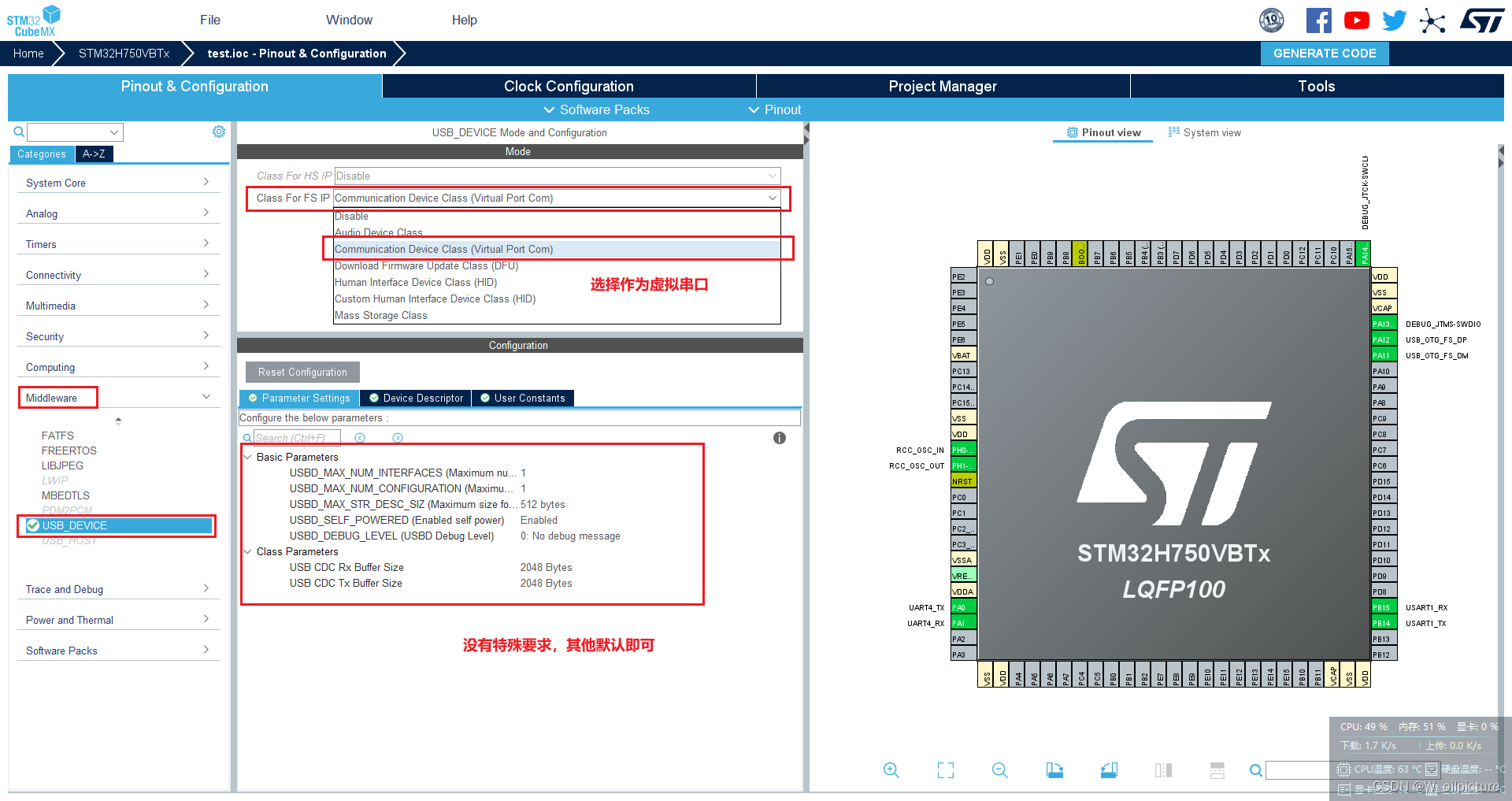
Task: Click the ST logo in the top bar
Action: click(x=1482, y=20)
